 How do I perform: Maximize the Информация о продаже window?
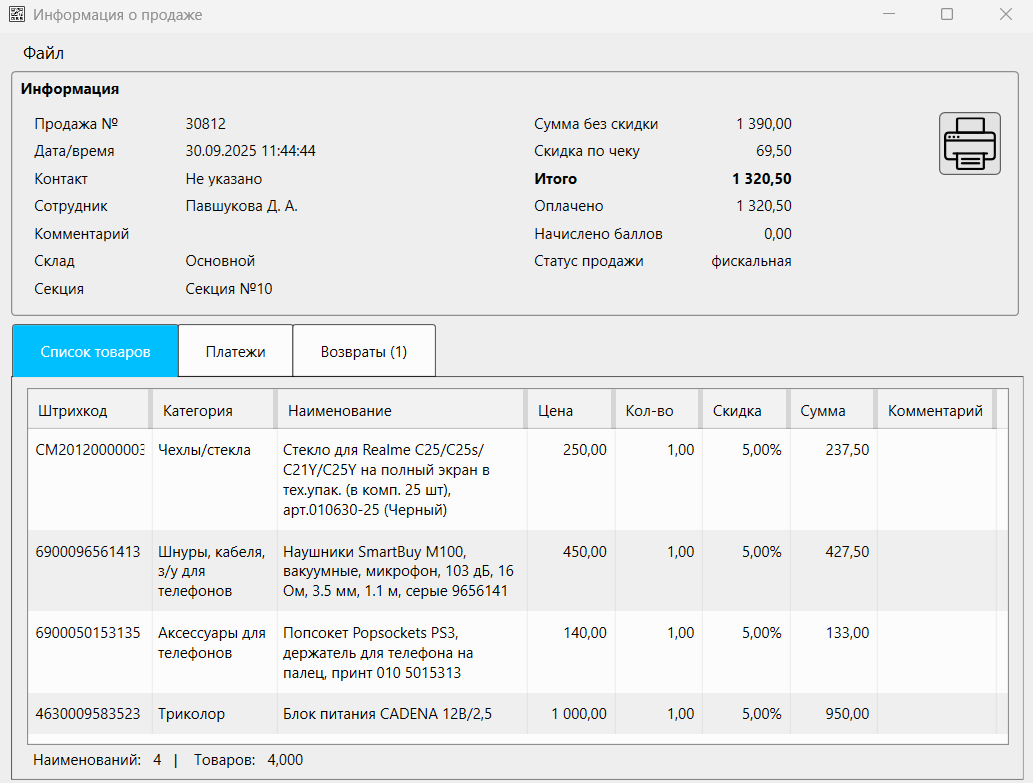point(946,15)
